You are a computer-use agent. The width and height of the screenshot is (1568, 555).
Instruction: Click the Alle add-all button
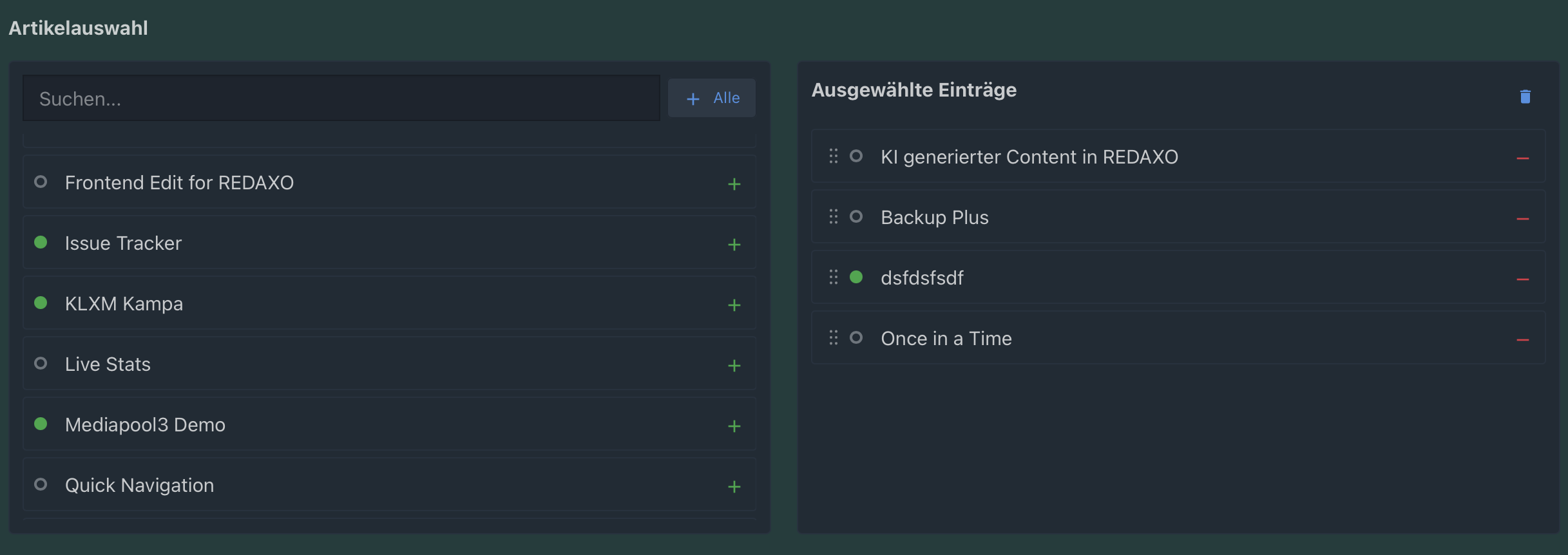pyautogui.click(x=712, y=98)
